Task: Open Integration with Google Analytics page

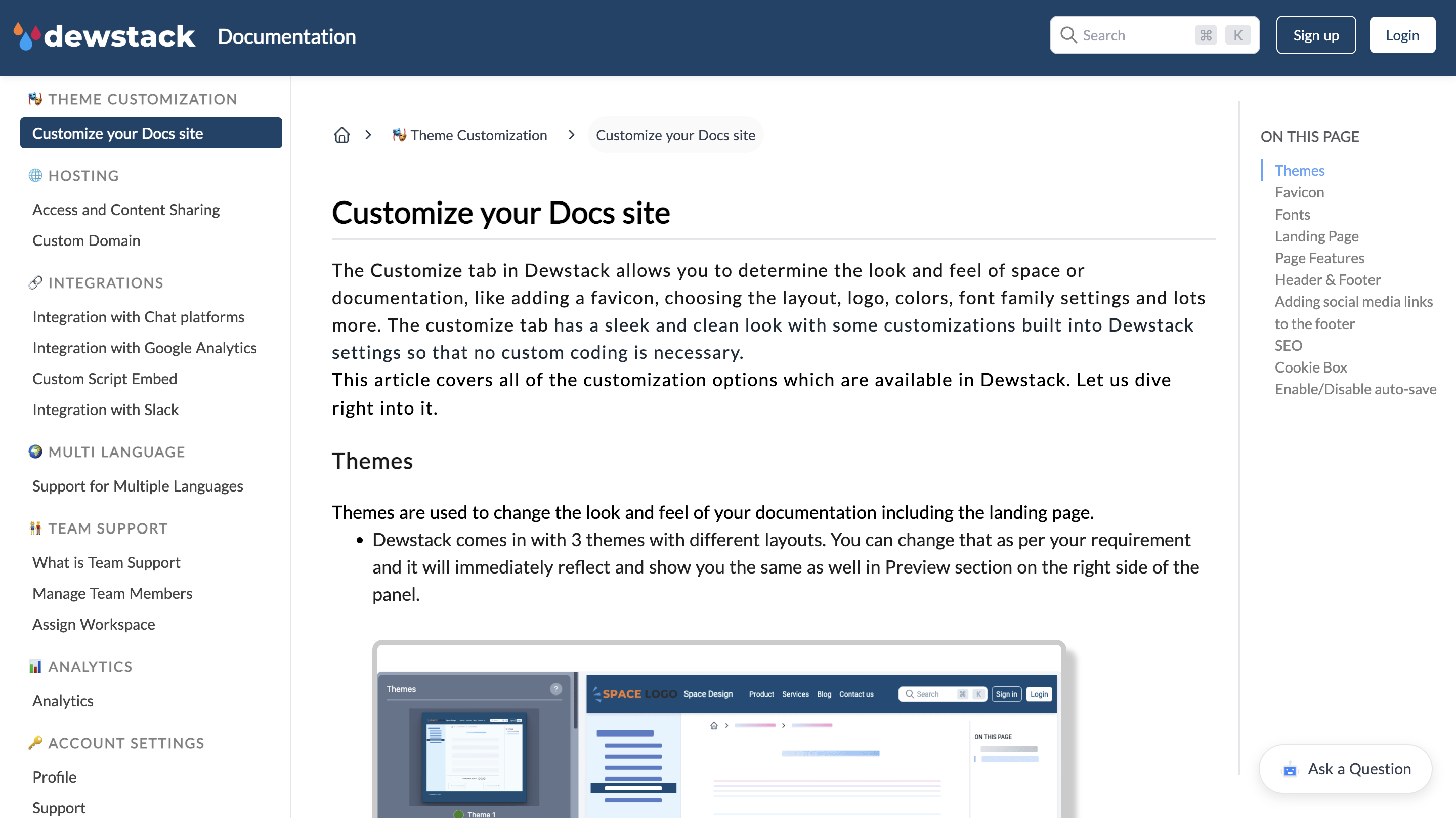Action: [145, 347]
